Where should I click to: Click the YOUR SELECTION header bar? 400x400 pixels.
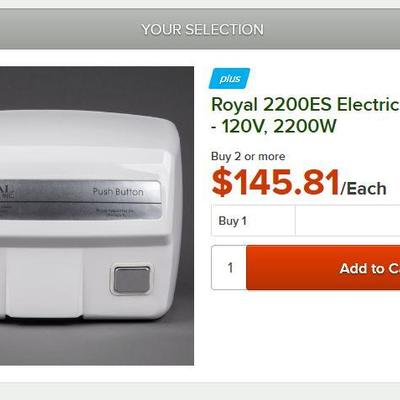(200, 30)
